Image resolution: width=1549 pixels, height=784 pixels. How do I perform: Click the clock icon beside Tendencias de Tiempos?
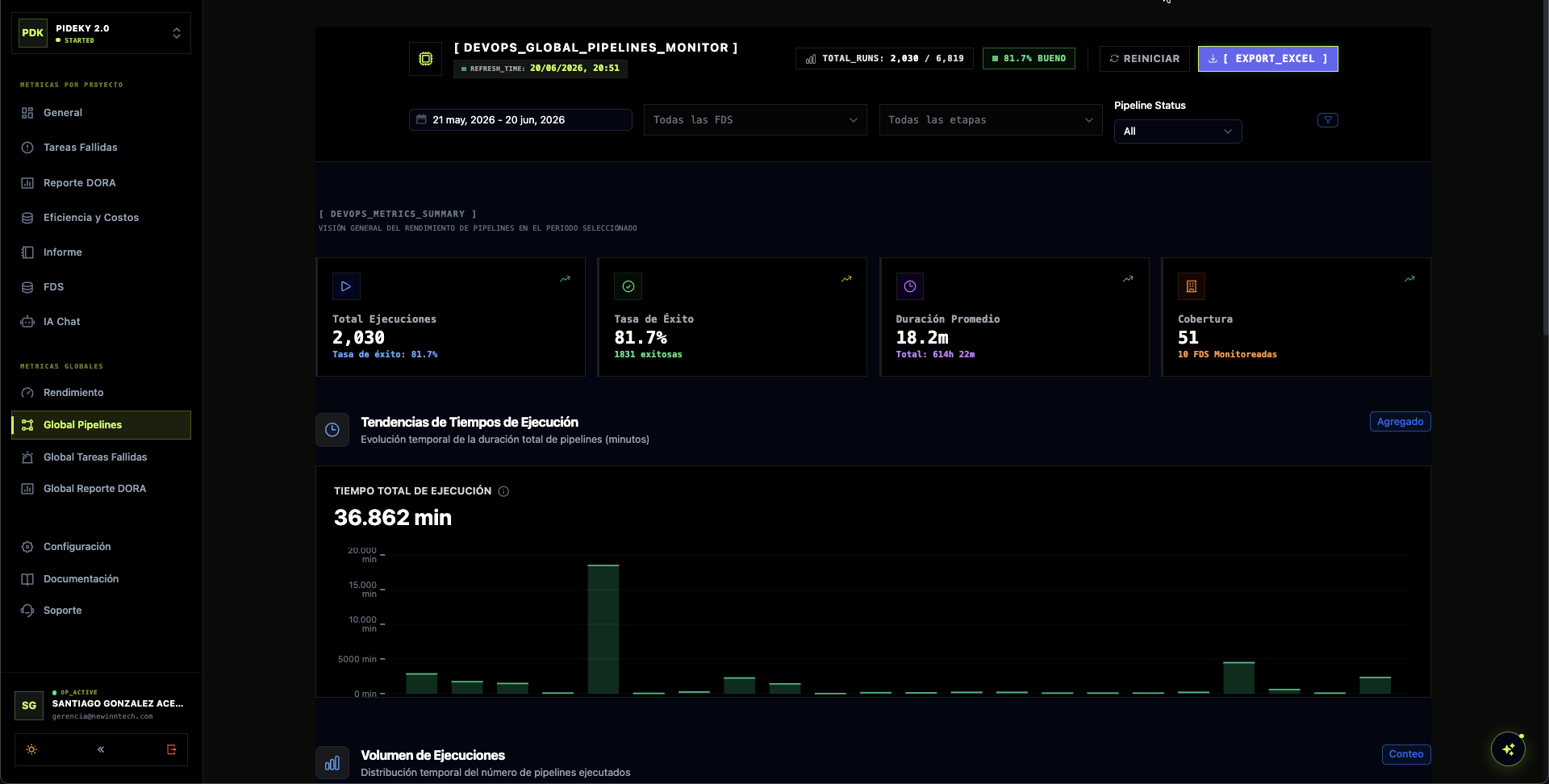pos(332,430)
